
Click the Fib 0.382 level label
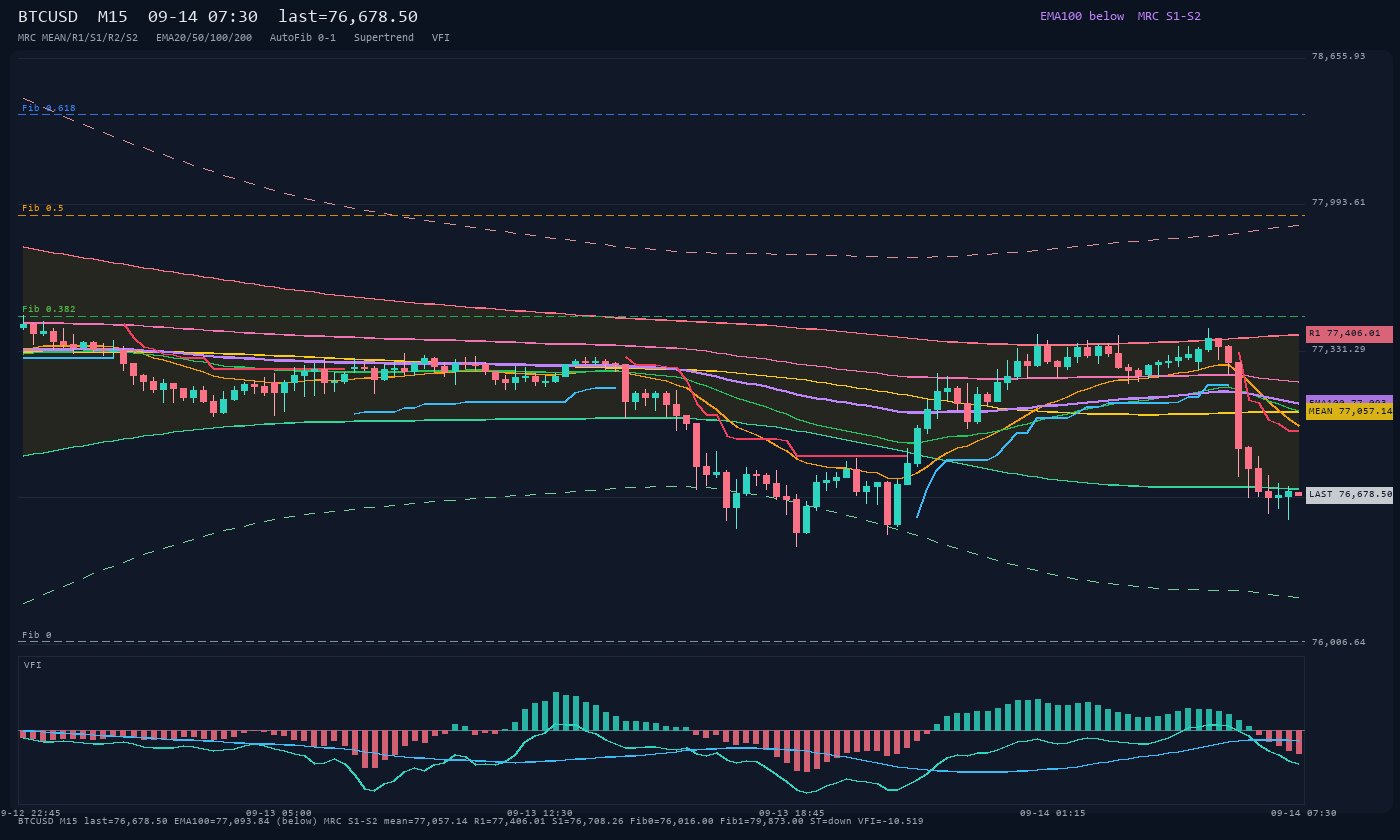pos(49,309)
